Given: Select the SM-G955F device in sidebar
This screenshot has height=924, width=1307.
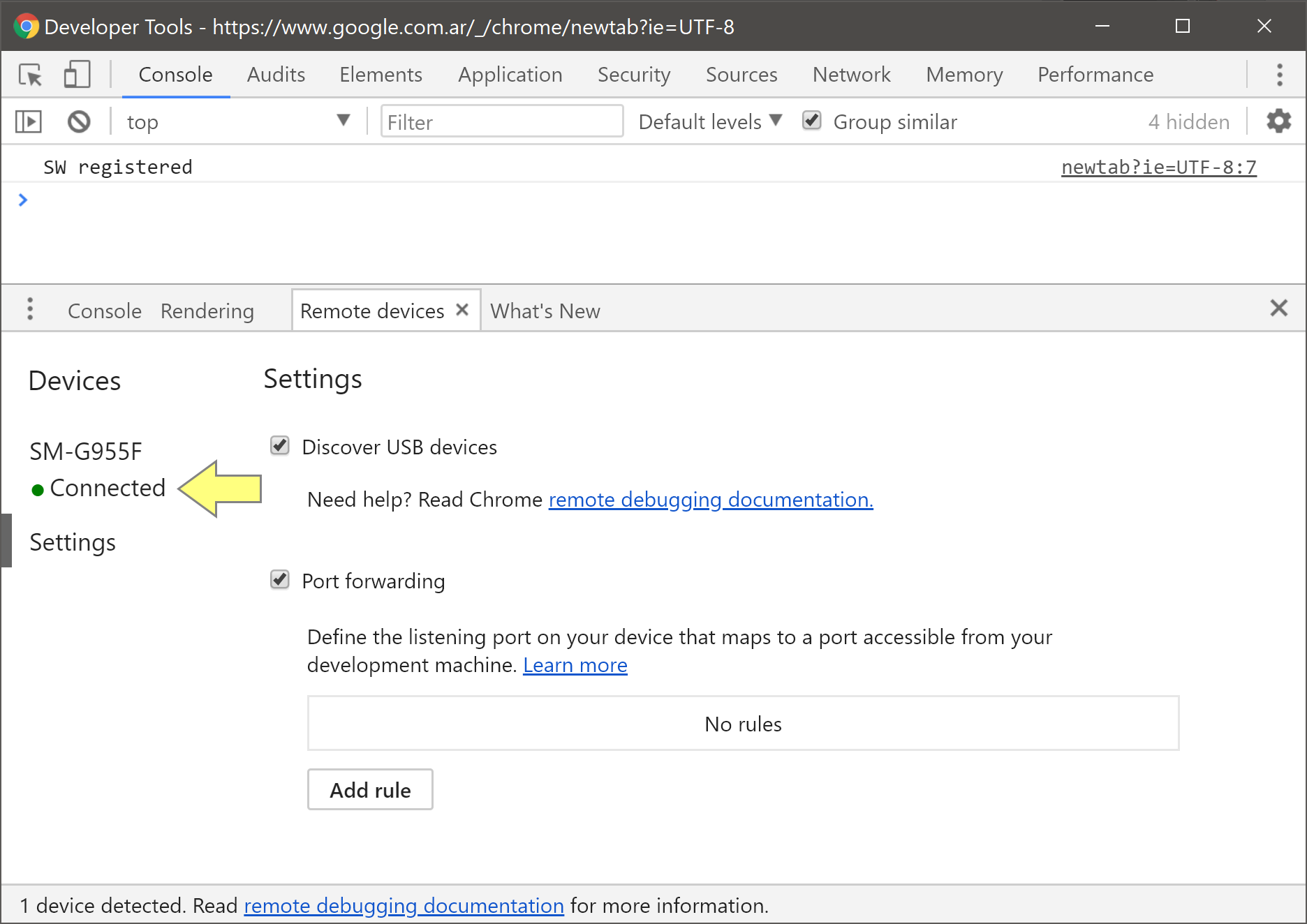Looking at the screenshot, I should point(86,452).
